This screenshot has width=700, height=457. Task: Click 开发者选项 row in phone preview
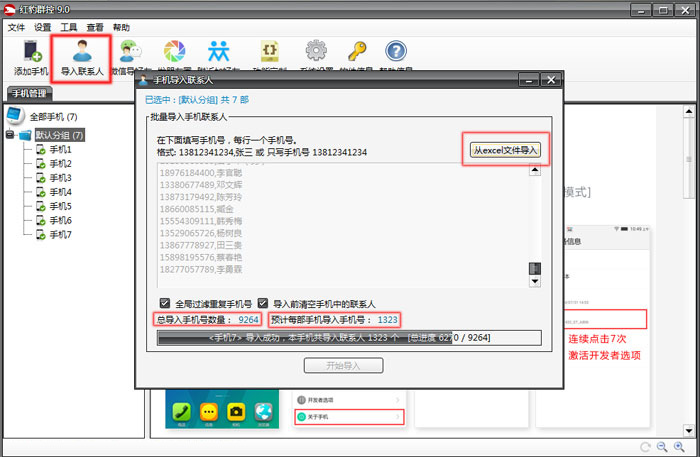click(349, 400)
